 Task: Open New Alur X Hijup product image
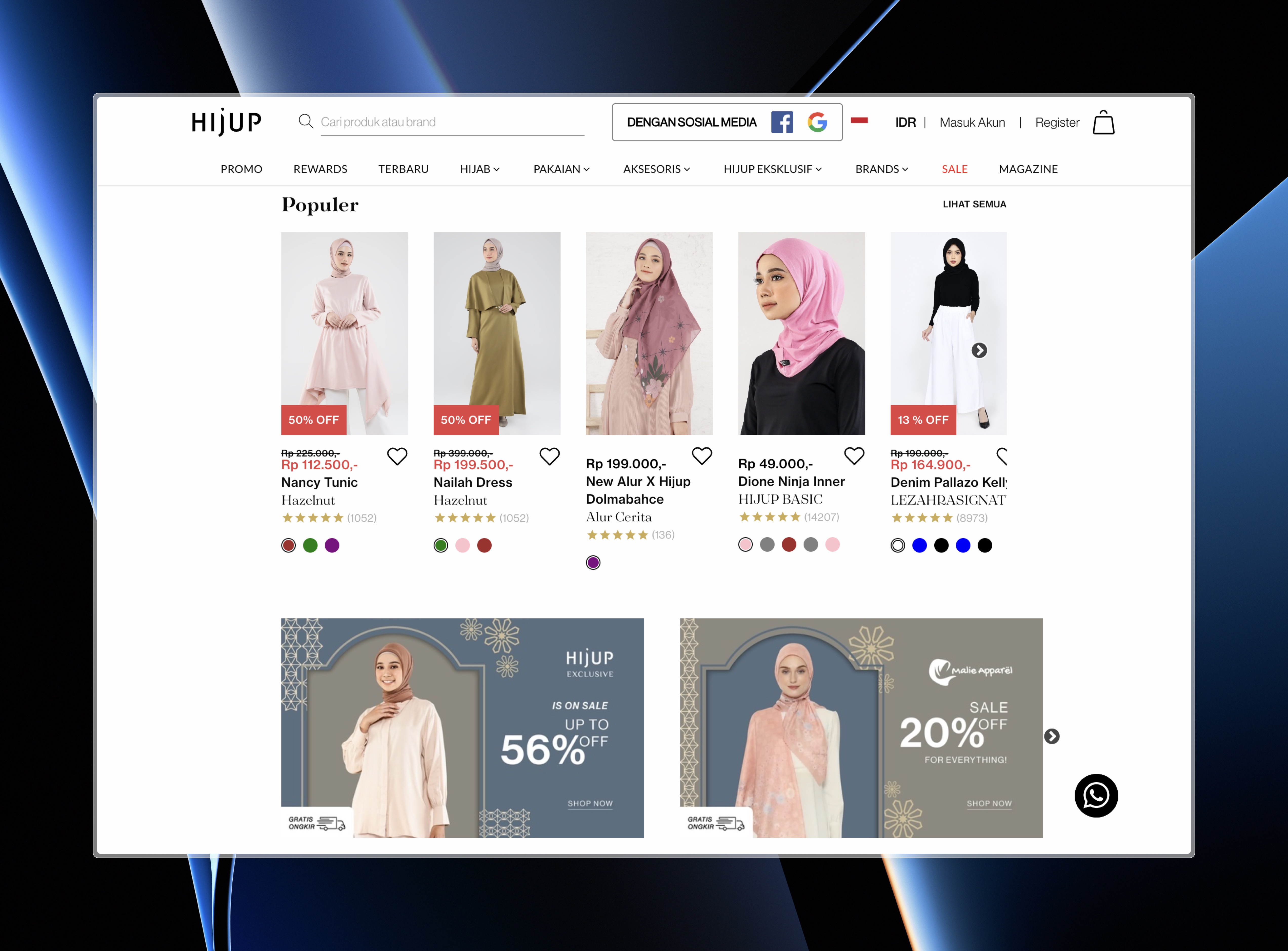(x=649, y=333)
